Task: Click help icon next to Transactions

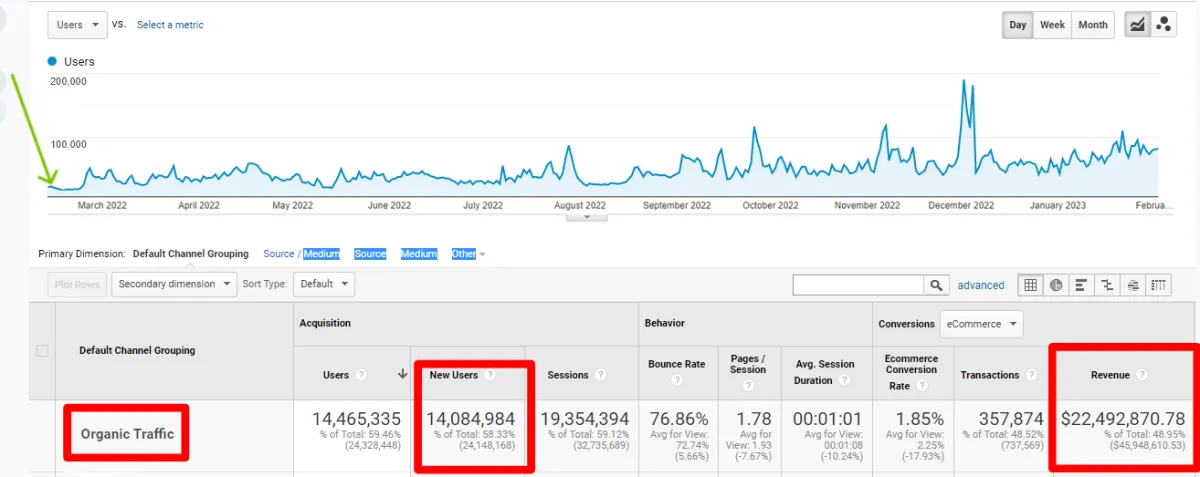Action: [1031, 375]
